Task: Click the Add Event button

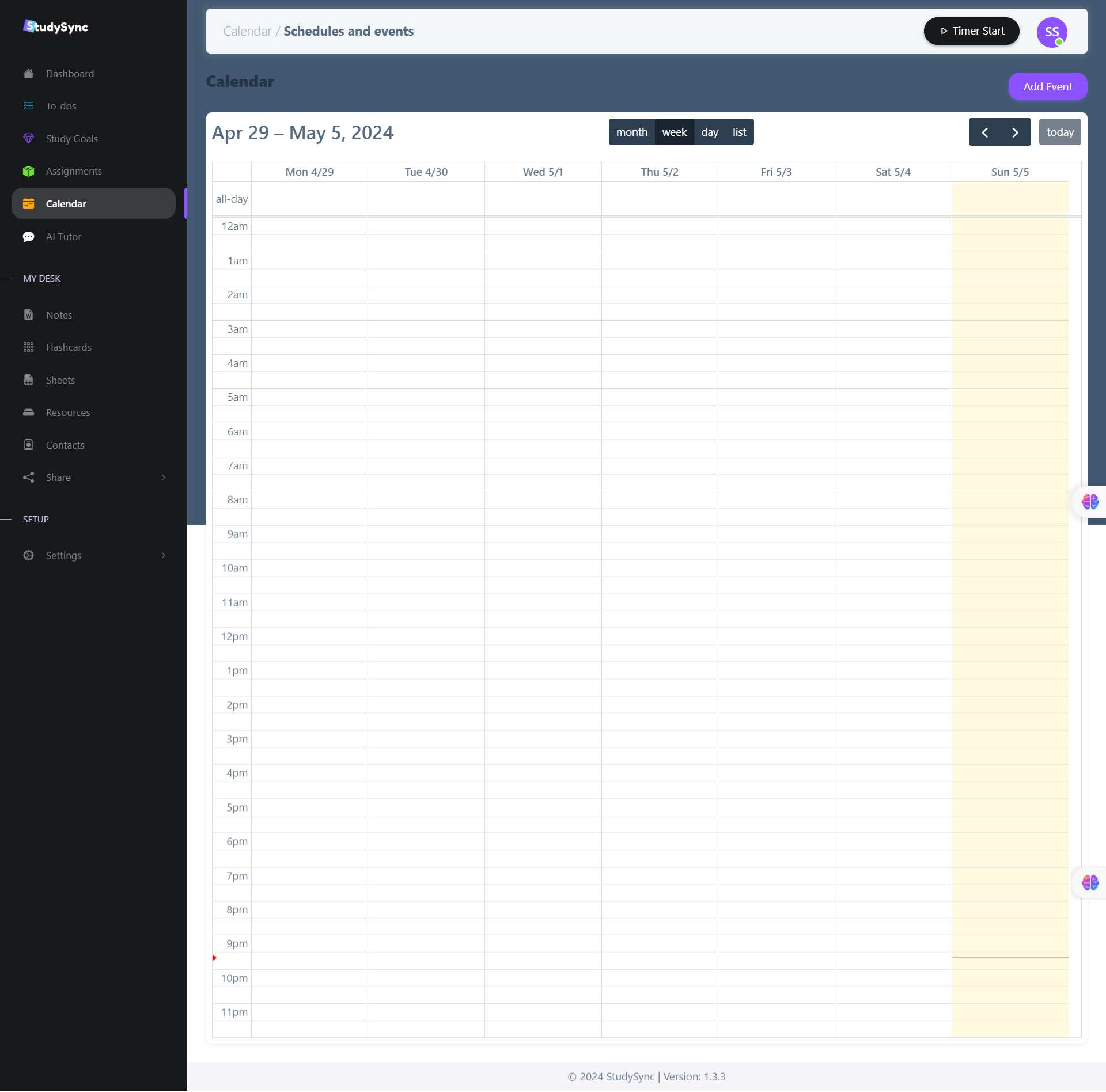Action: coord(1047,87)
